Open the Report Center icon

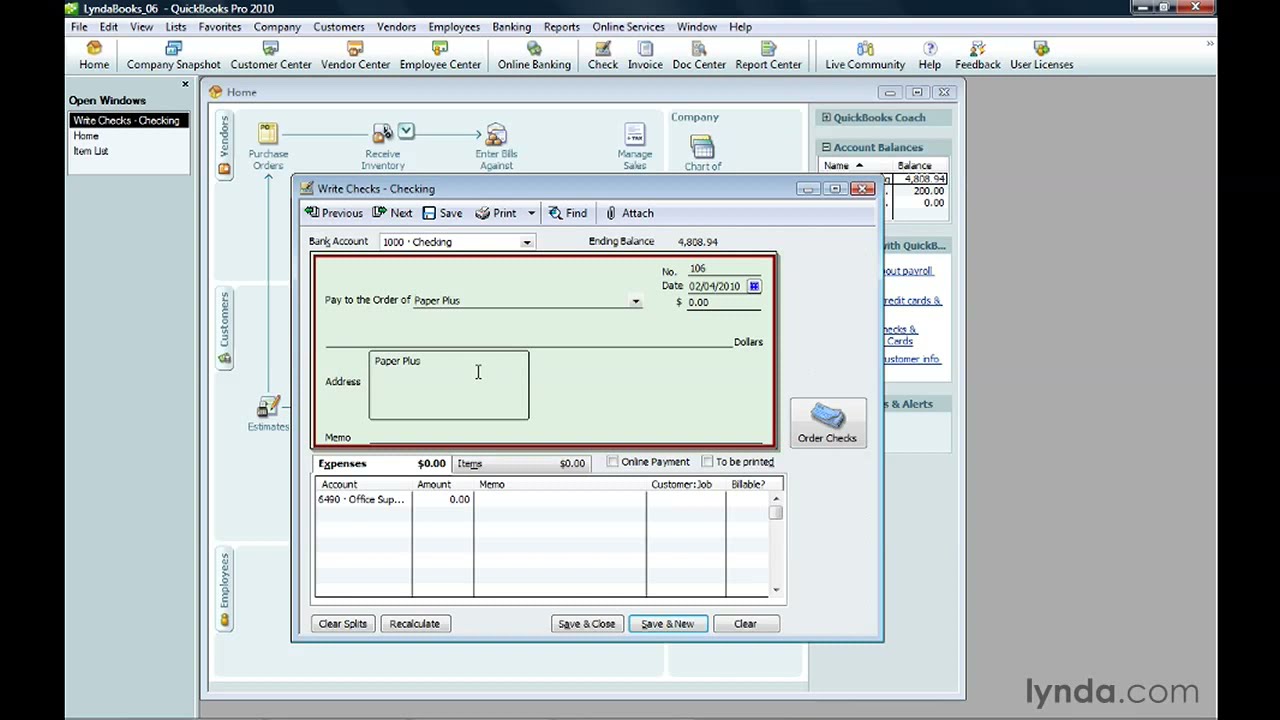[768, 56]
